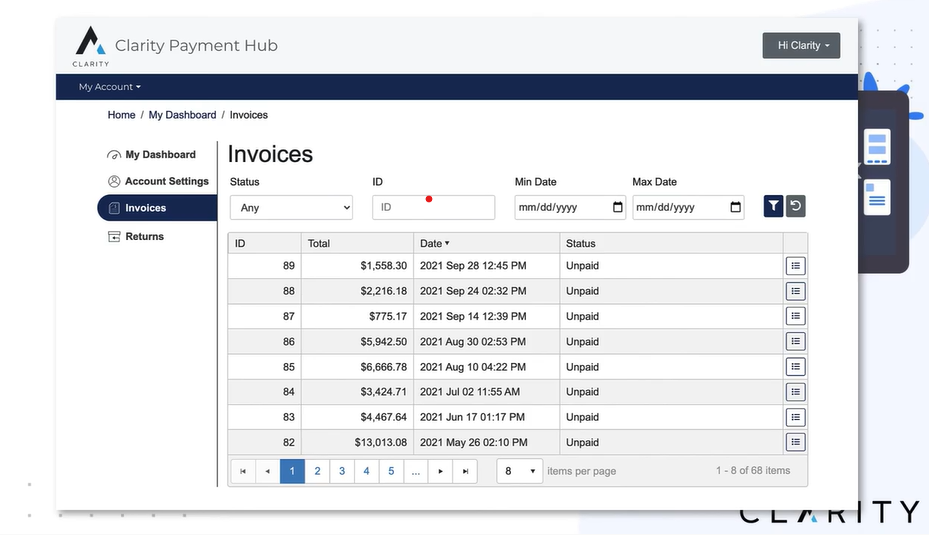Open Min Date calendar picker icon

click(617, 207)
